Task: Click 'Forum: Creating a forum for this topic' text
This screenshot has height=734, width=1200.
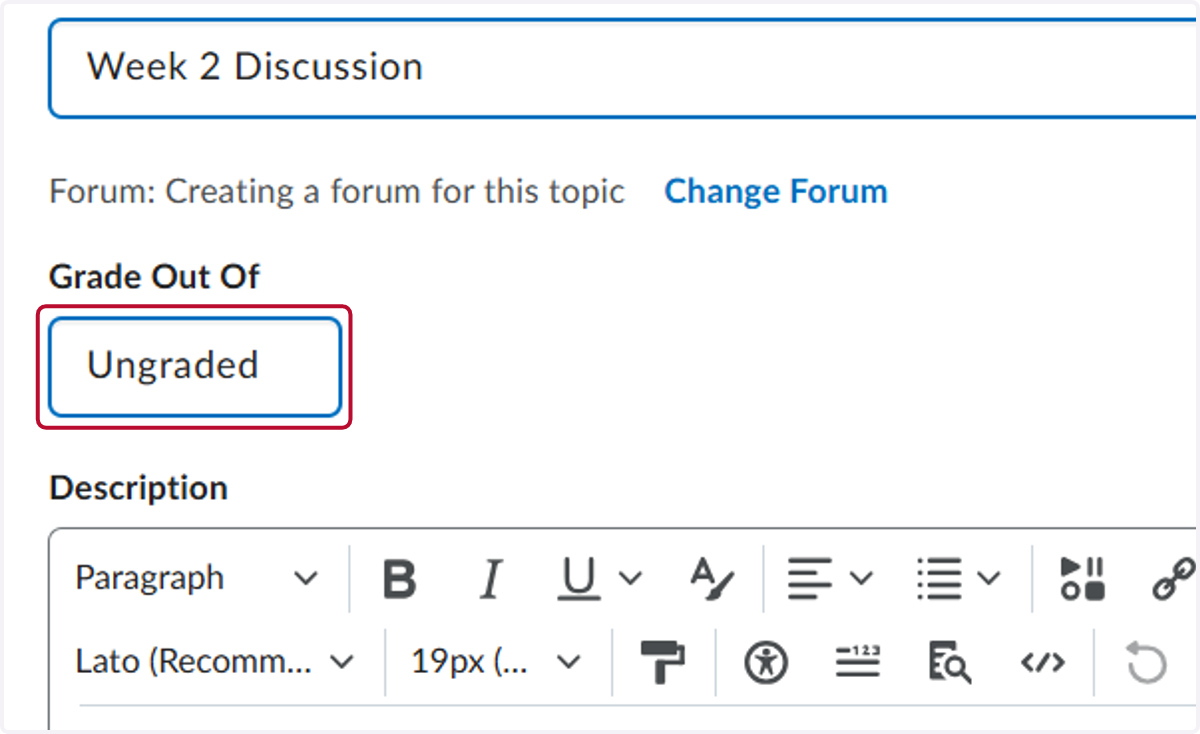Action: pos(337,191)
